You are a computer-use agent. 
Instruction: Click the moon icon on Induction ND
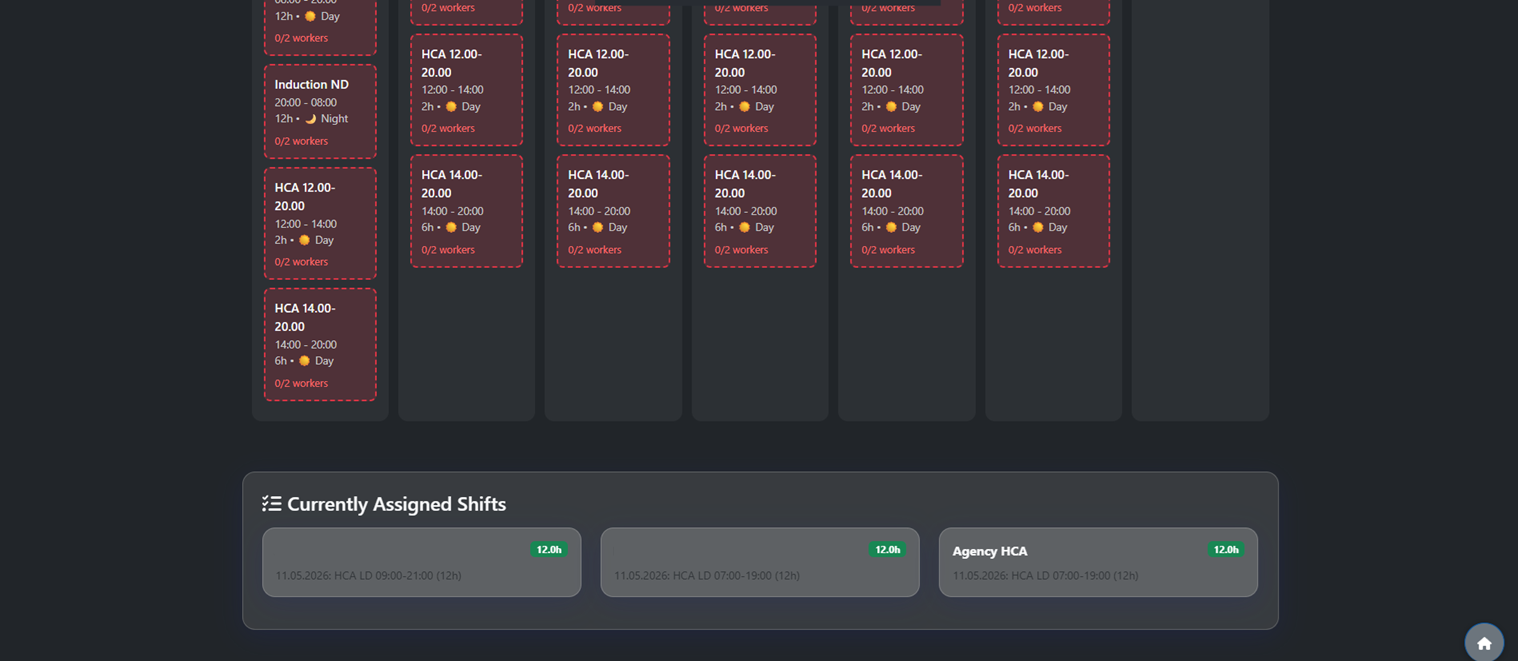(x=310, y=119)
